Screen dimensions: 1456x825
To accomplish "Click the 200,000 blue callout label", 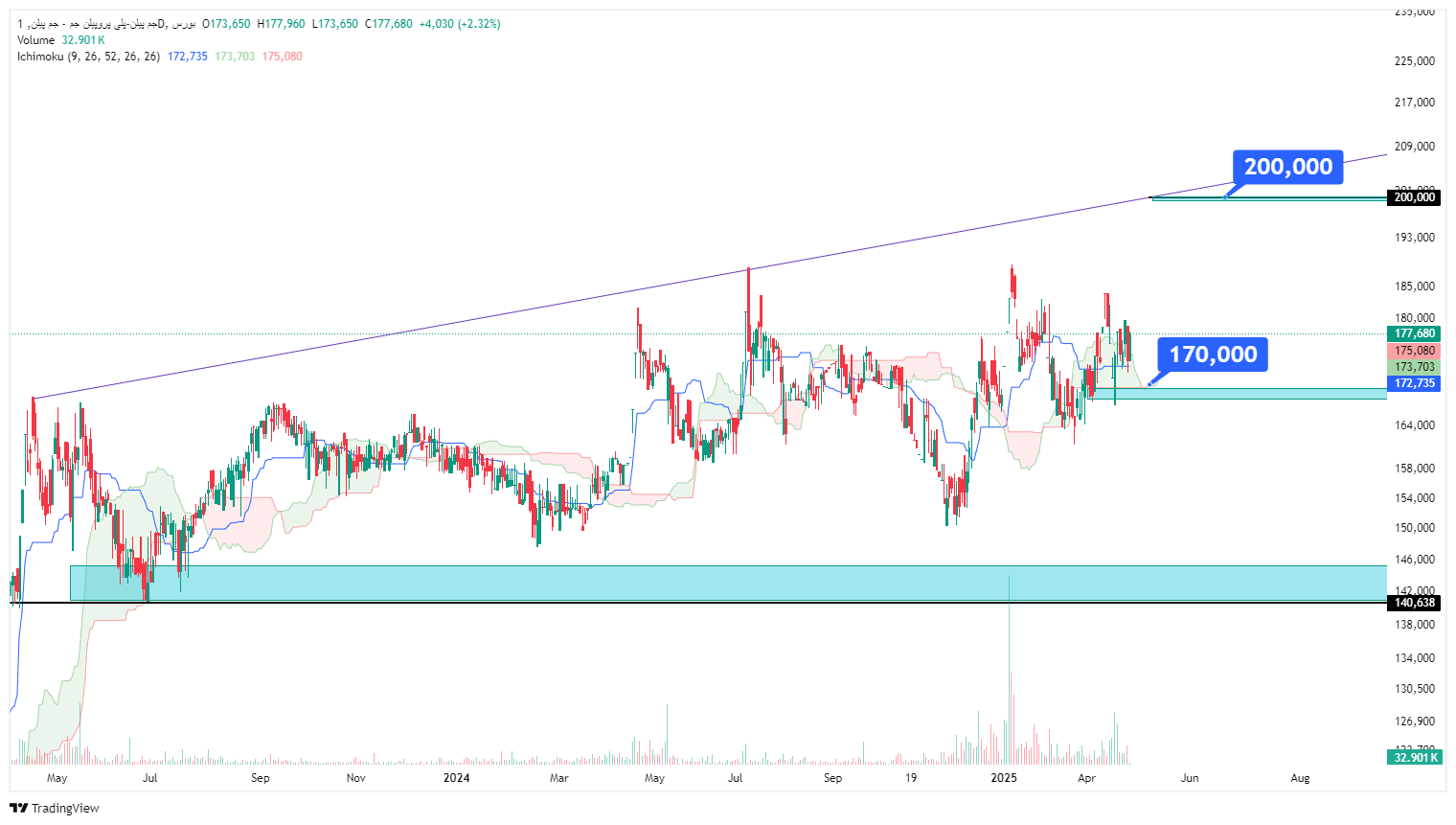I will coord(1288,167).
